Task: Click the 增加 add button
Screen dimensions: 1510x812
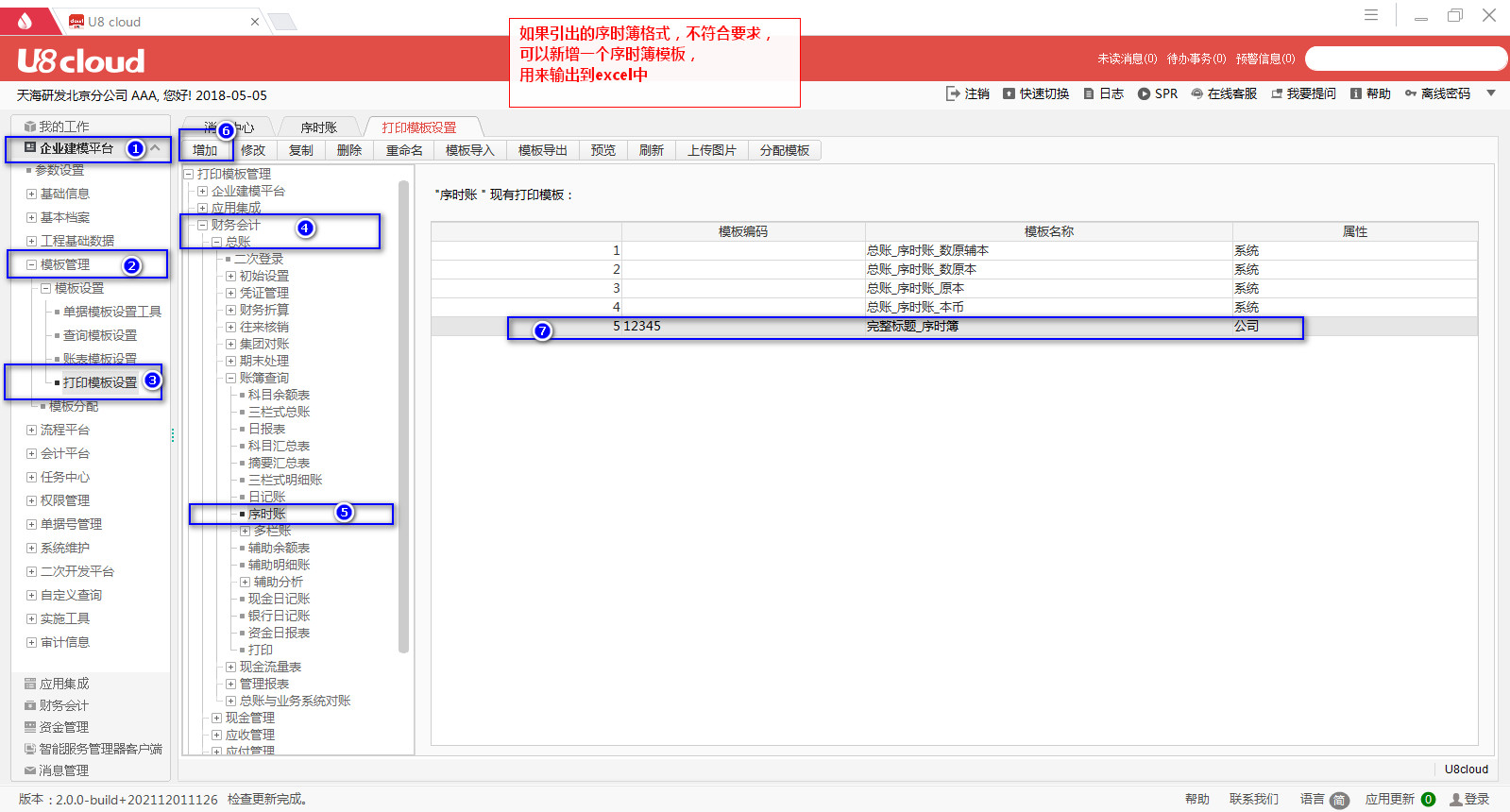Action: pyautogui.click(x=205, y=150)
